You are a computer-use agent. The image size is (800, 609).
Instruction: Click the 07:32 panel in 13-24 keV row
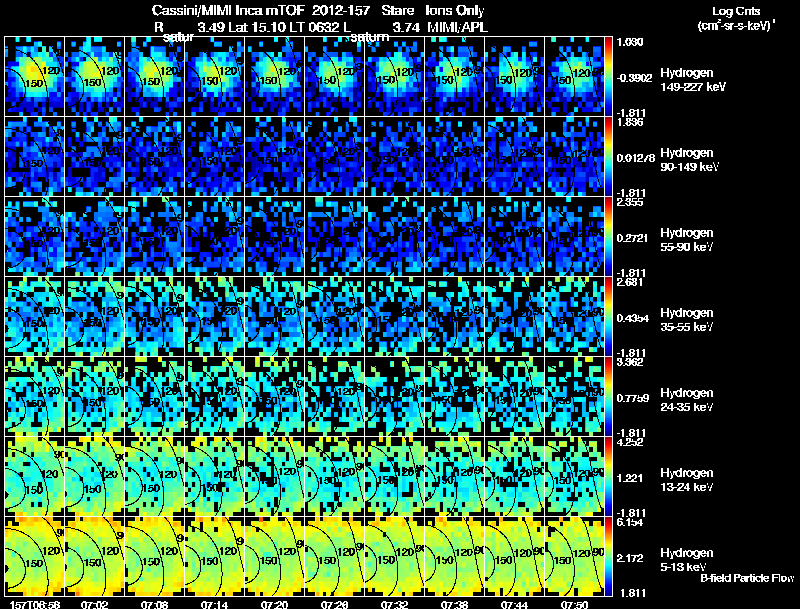pos(394,476)
